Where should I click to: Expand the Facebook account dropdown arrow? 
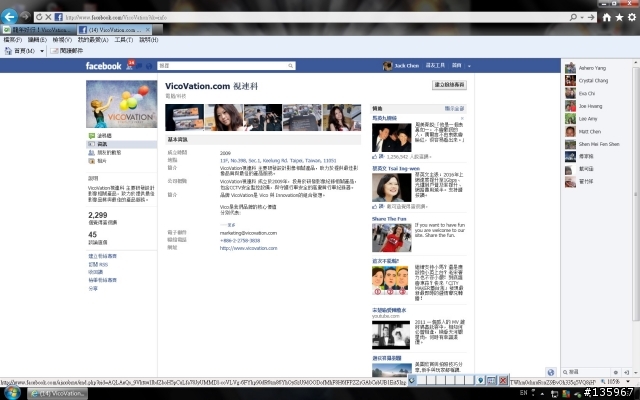[469, 66]
